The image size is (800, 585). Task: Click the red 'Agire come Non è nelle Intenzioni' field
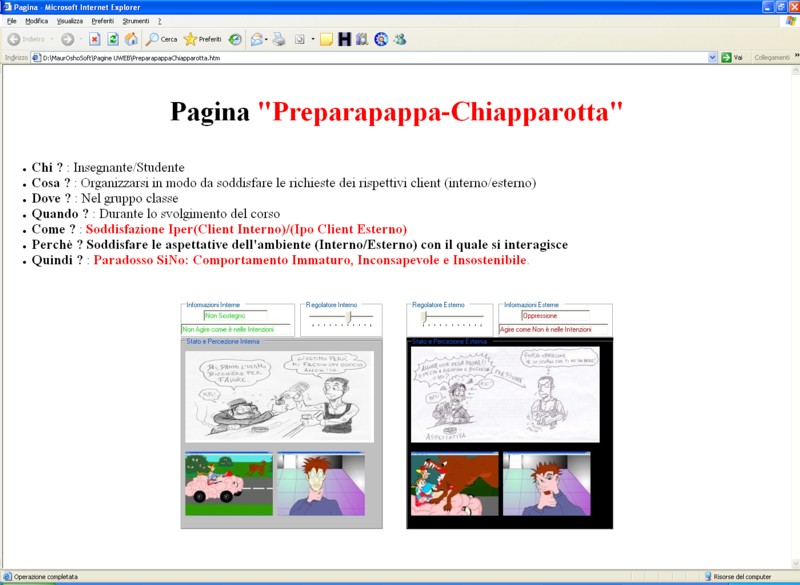[x=553, y=329]
